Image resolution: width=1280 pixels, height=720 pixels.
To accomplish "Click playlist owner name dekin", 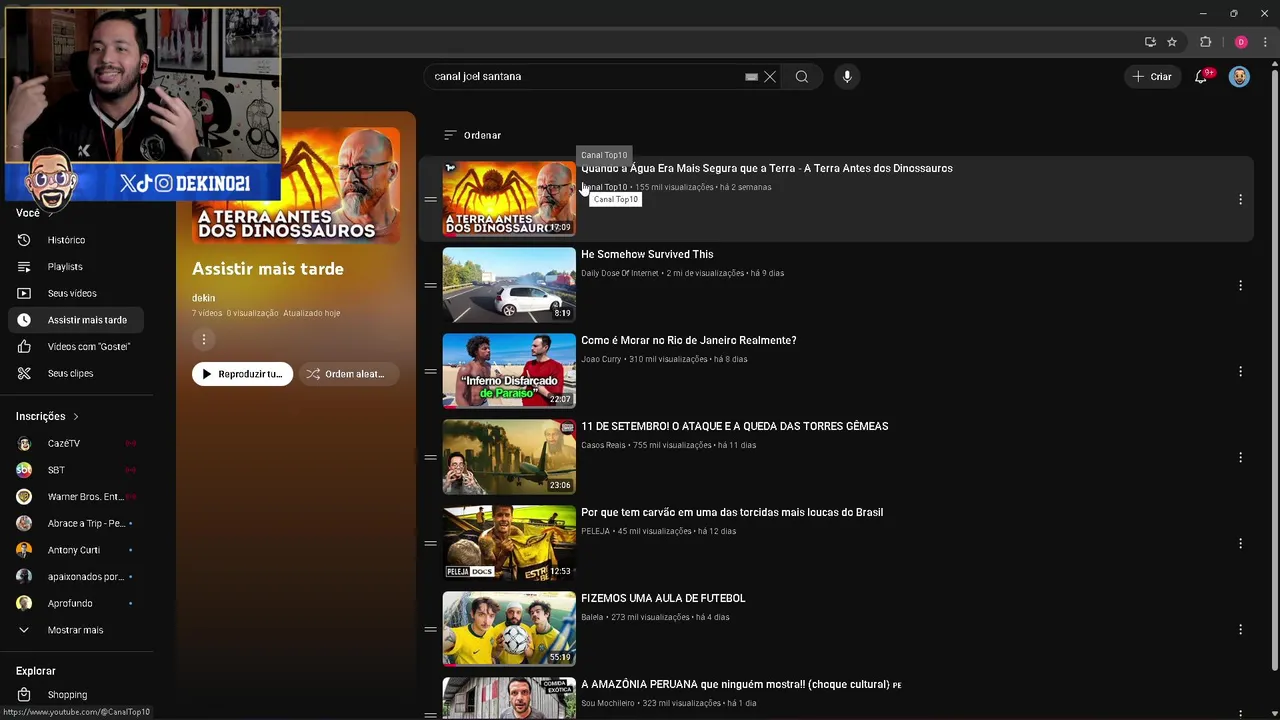I will (x=203, y=298).
